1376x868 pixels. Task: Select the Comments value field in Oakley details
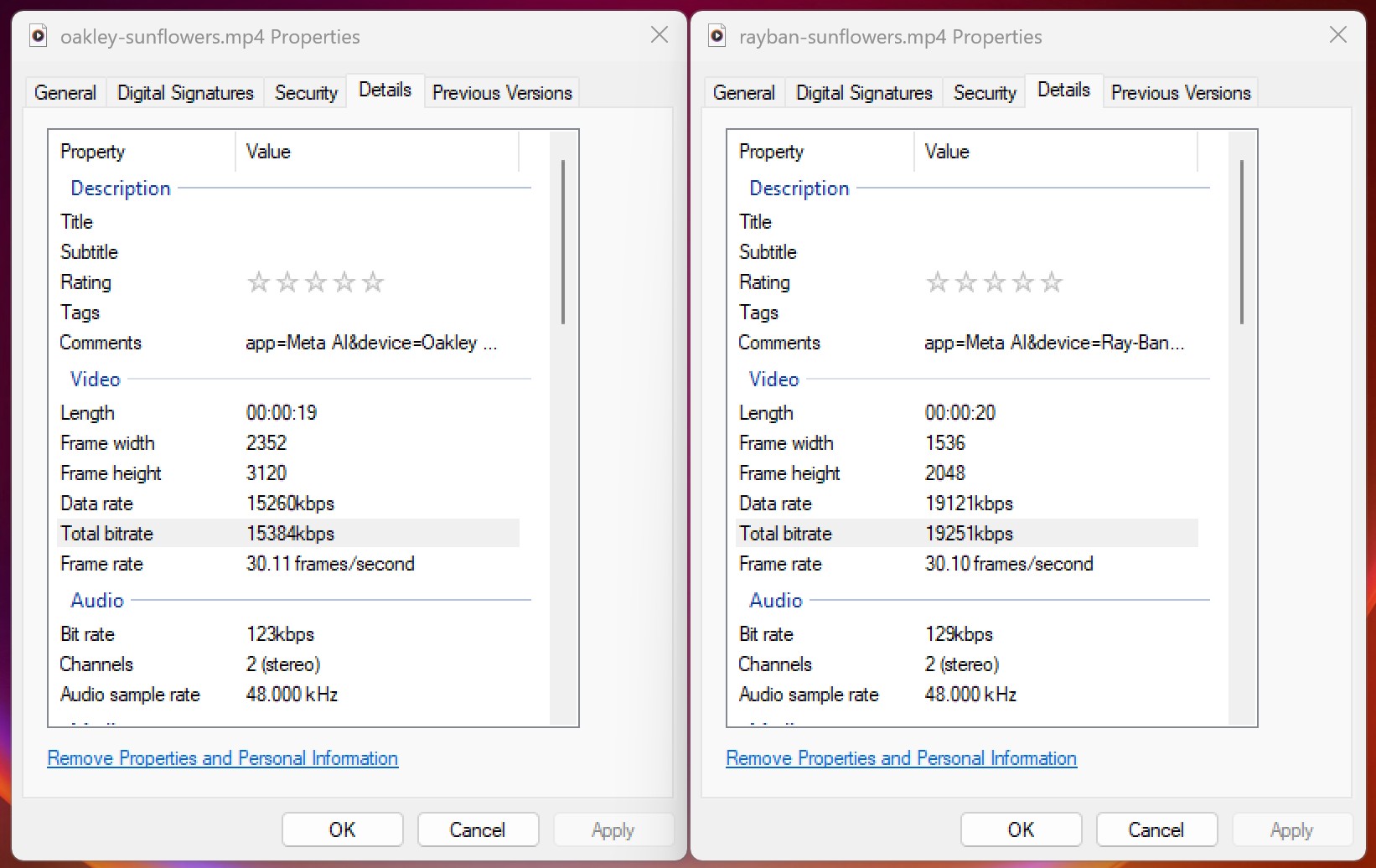click(371, 343)
